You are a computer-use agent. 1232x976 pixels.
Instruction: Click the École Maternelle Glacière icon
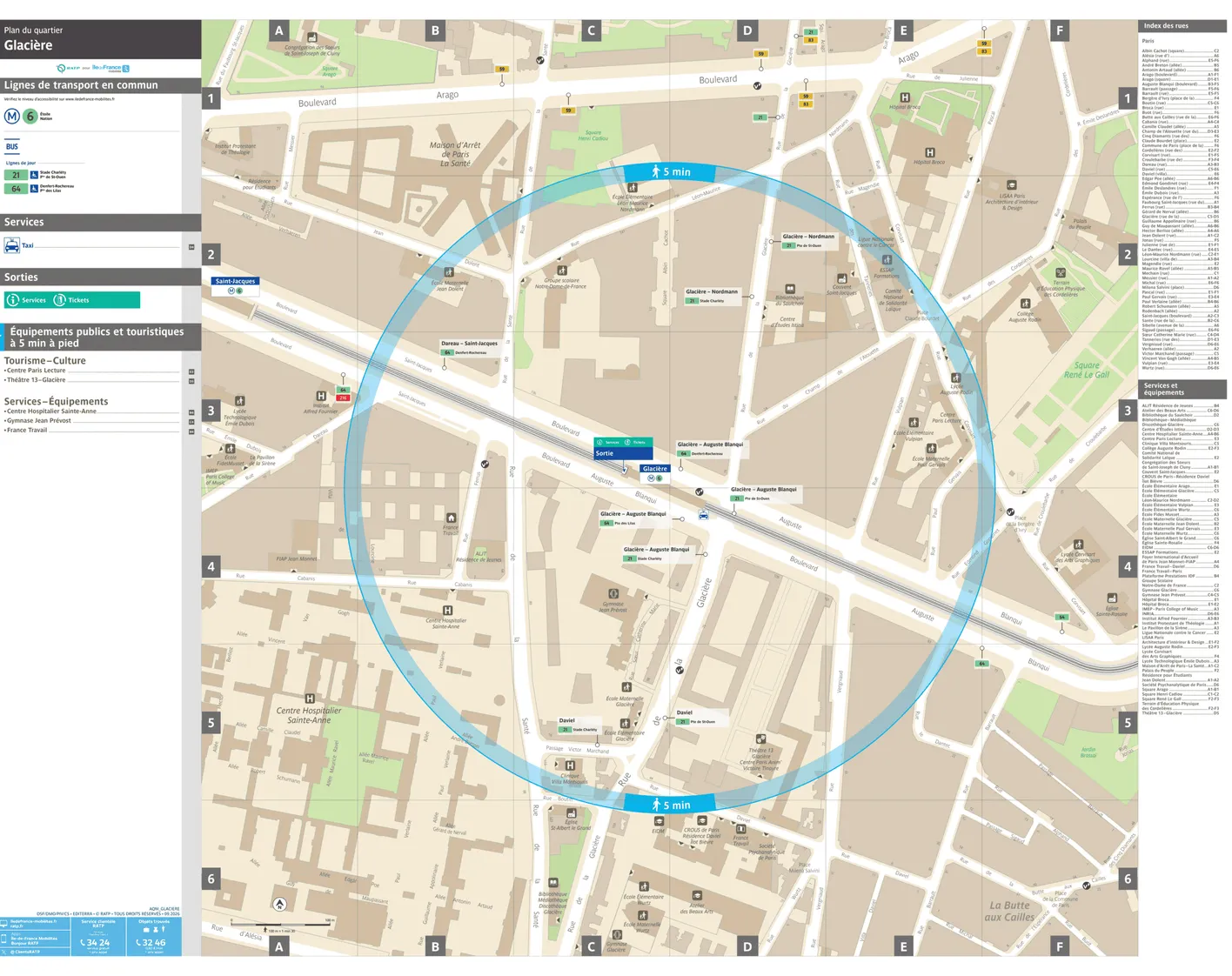click(626, 688)
